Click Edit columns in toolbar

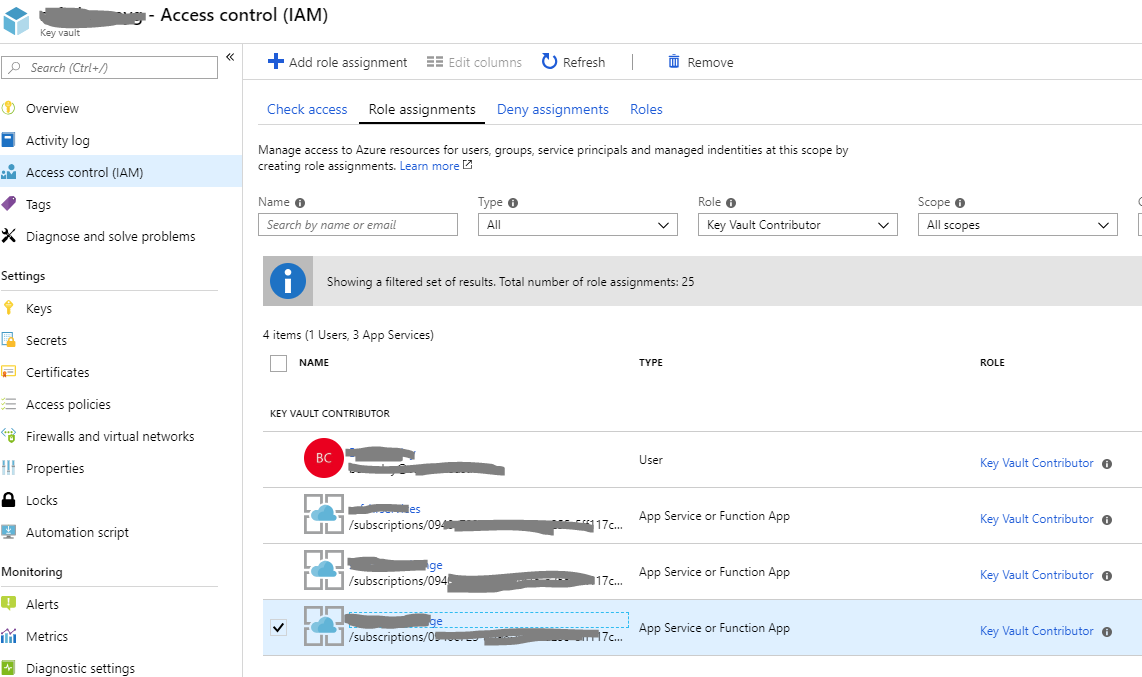coord(474,62)
